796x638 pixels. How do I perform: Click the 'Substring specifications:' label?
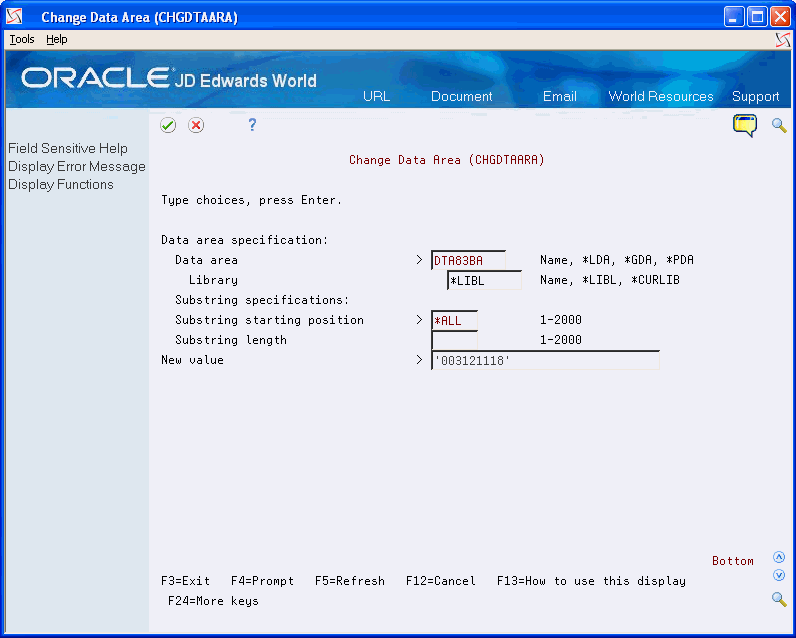[262, 300]
